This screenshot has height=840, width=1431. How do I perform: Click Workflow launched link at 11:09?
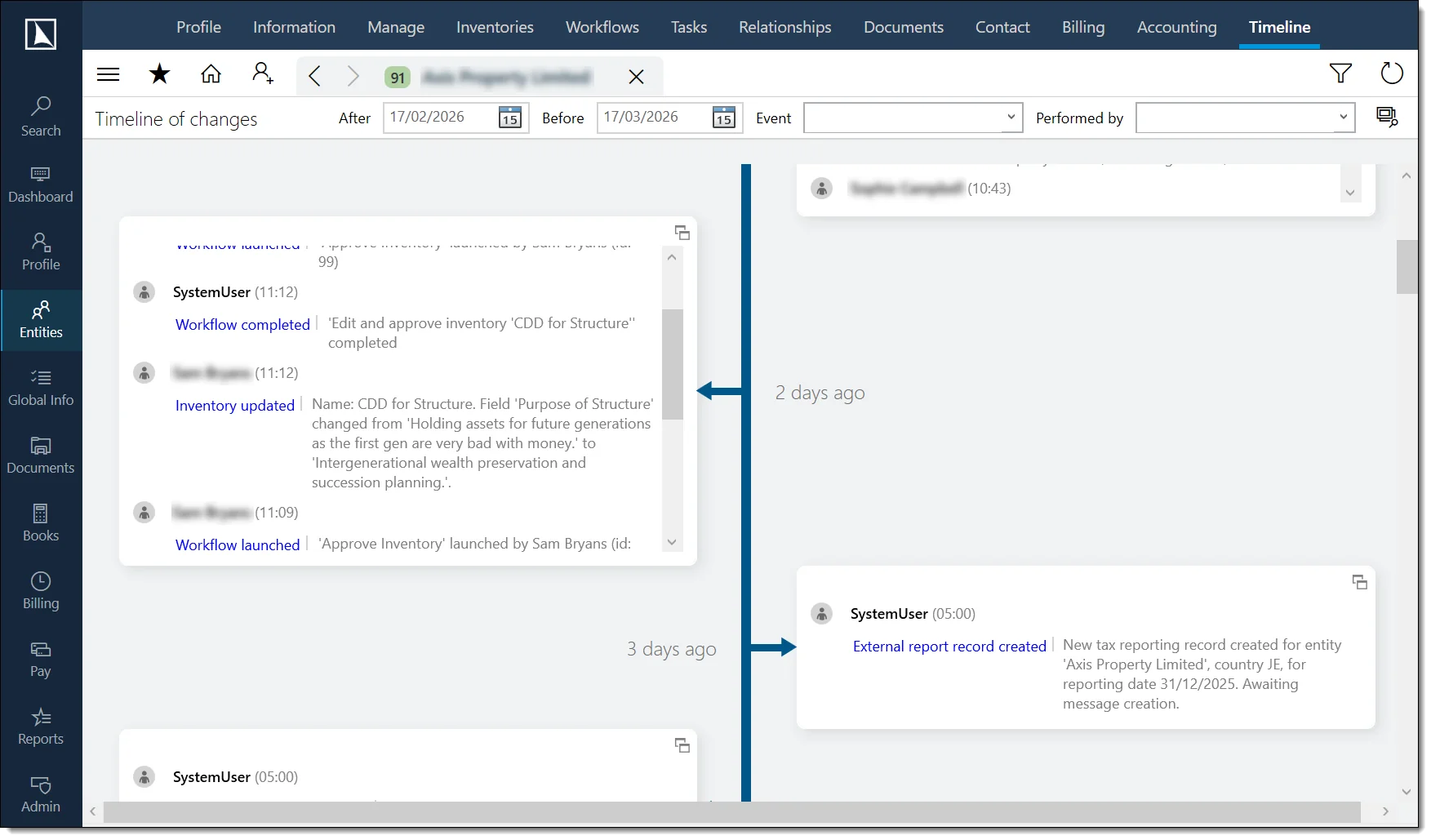pos(238,544)
